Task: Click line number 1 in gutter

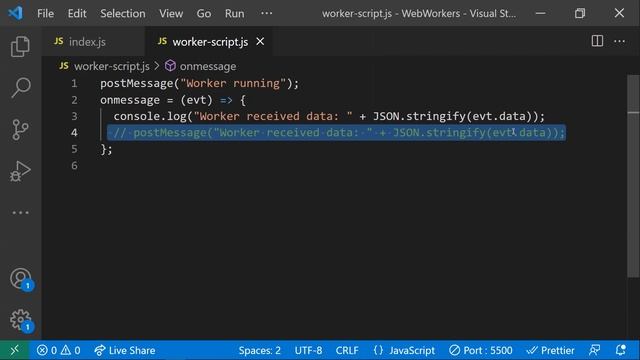Action: [74, 84]
